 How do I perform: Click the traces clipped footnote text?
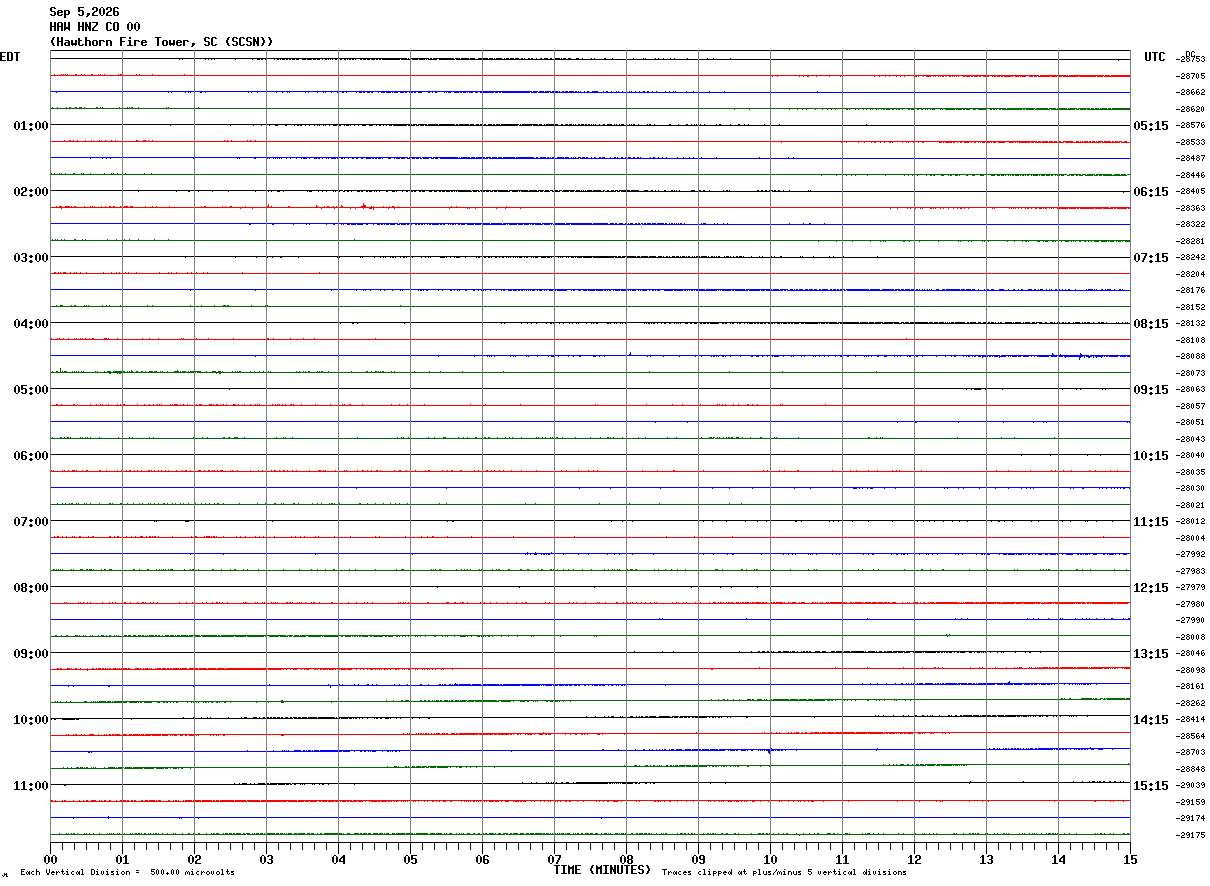coord(784,873)
